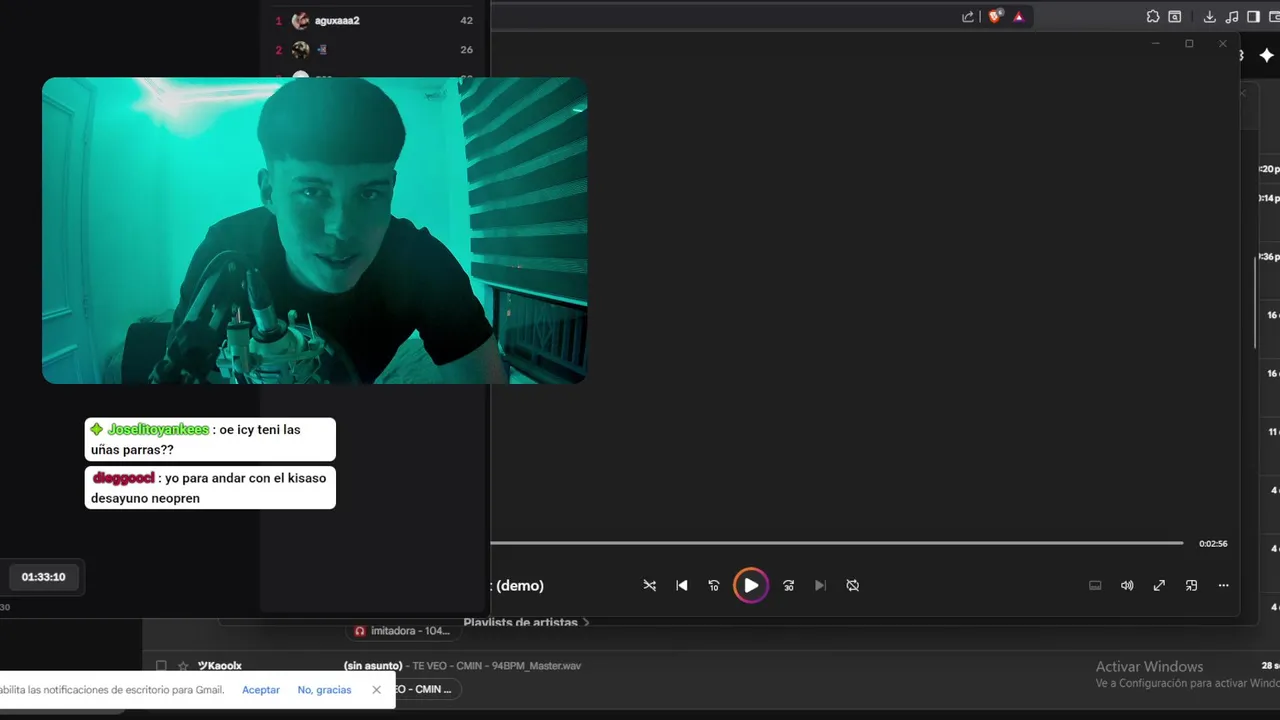Open the Brave Shields lion icon

[x=995, y=16]
